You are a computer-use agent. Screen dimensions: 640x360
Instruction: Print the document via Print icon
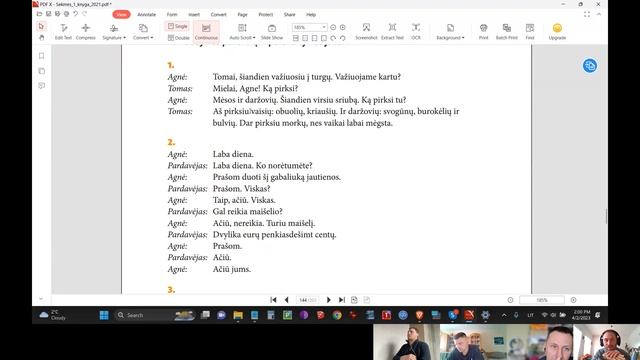point(484,31)
